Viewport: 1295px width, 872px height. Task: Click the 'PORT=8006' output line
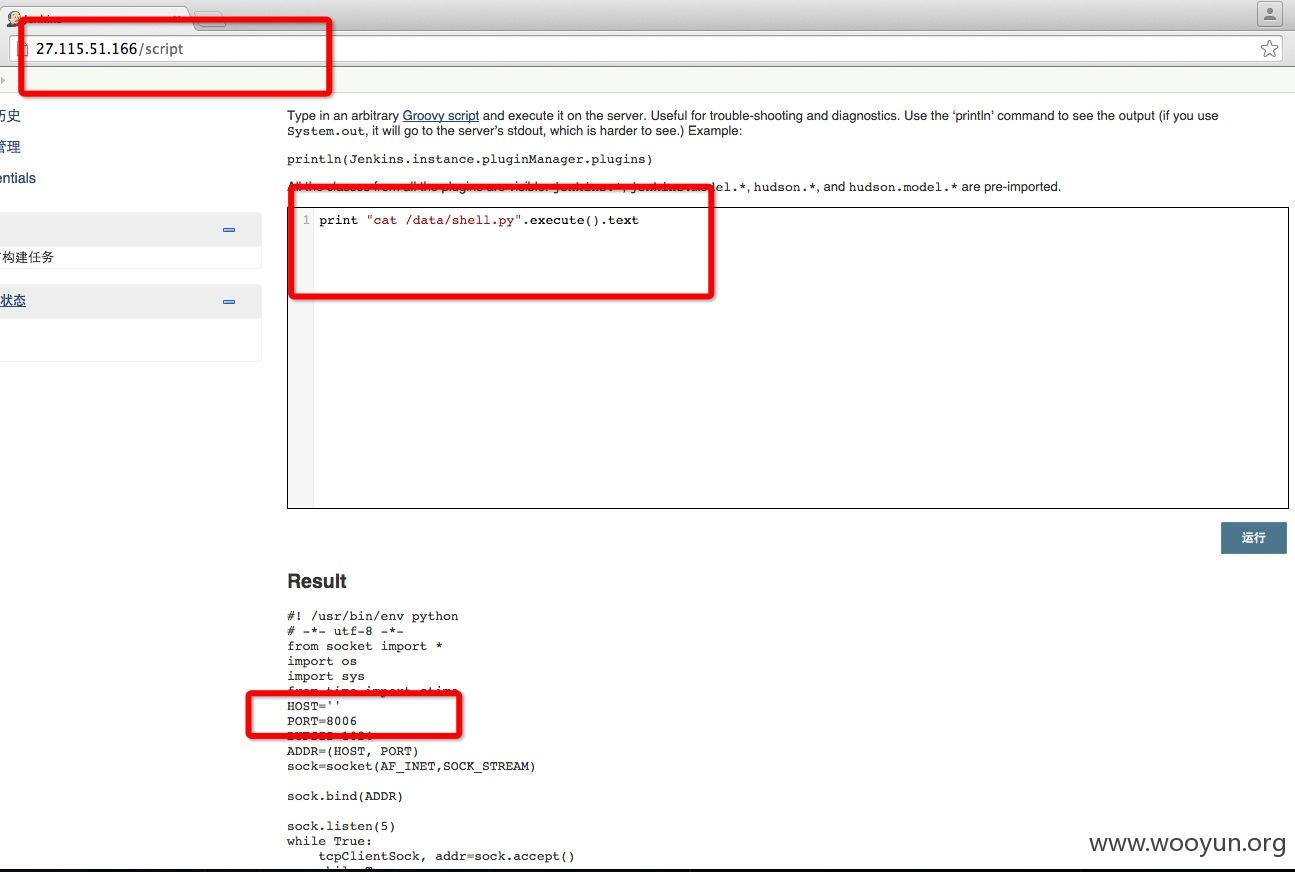tap(322, 721)
